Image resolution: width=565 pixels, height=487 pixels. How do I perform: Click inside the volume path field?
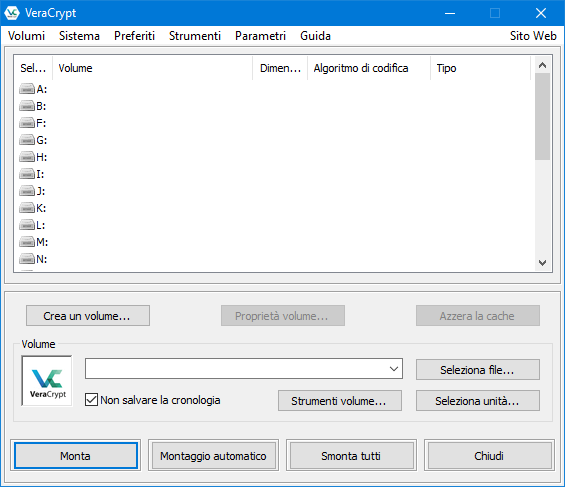click(236, 368)
